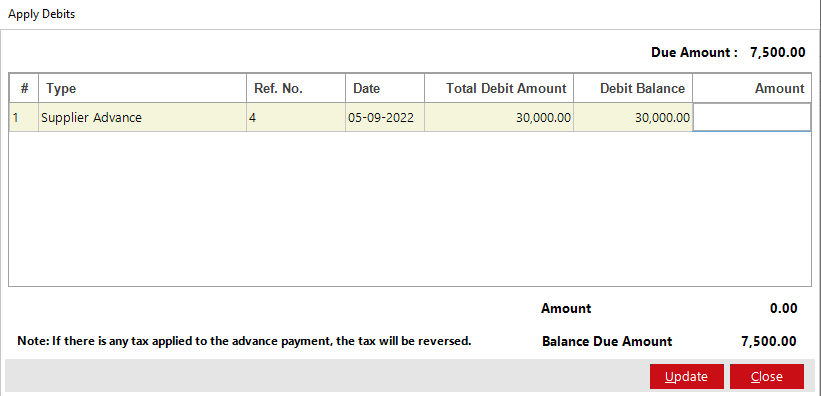Click the Apply Debits window title
Image resolution: width=821 pixels, height=396 pixels.
tap(41, 14)
